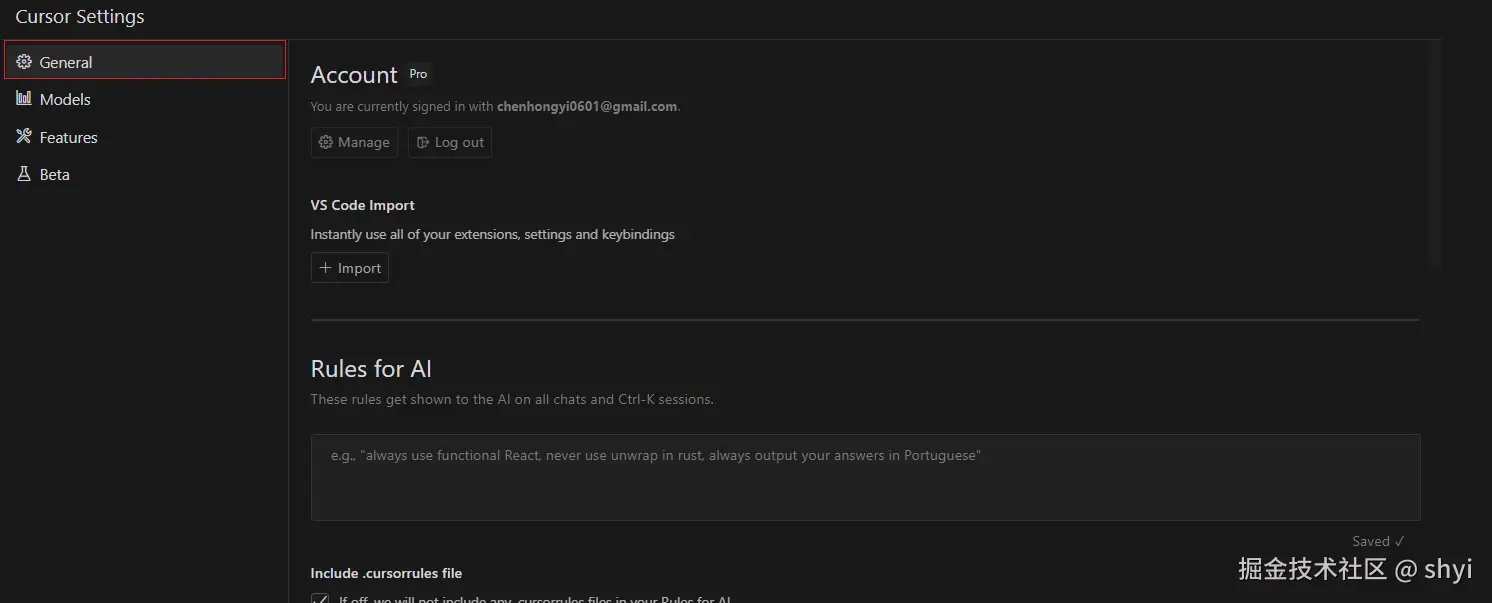
Task: Click the gear icon on the Manage button
Action: 326,143
